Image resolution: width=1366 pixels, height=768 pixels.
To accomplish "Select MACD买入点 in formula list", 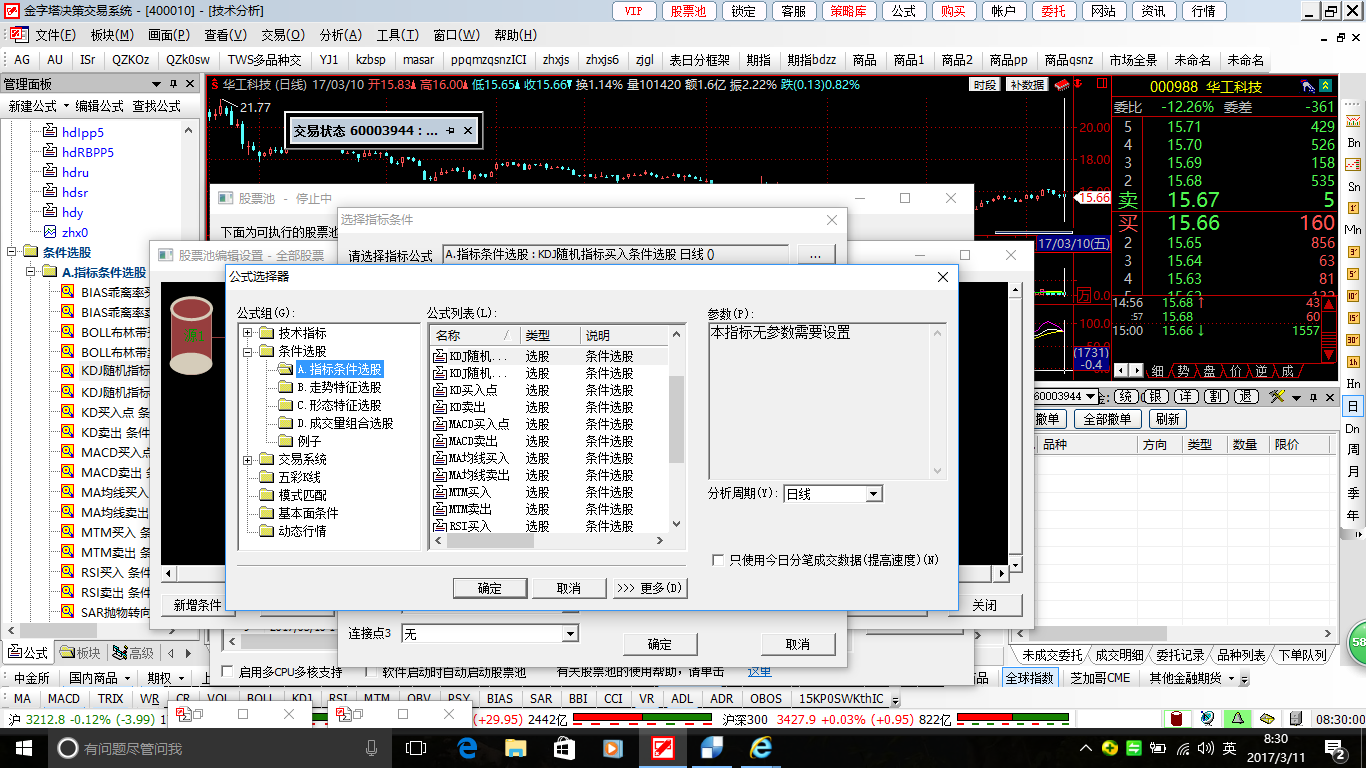I will 479,424.
